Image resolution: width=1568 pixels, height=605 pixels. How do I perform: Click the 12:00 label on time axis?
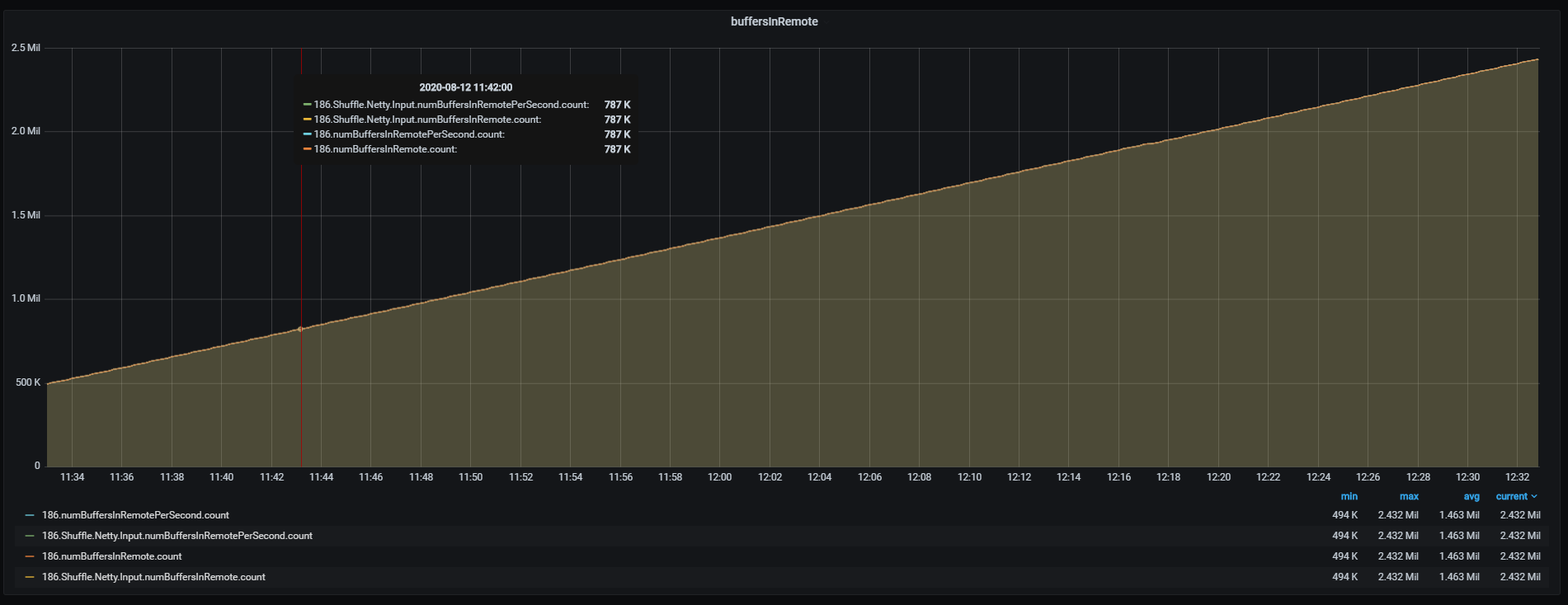pos(719,477)
